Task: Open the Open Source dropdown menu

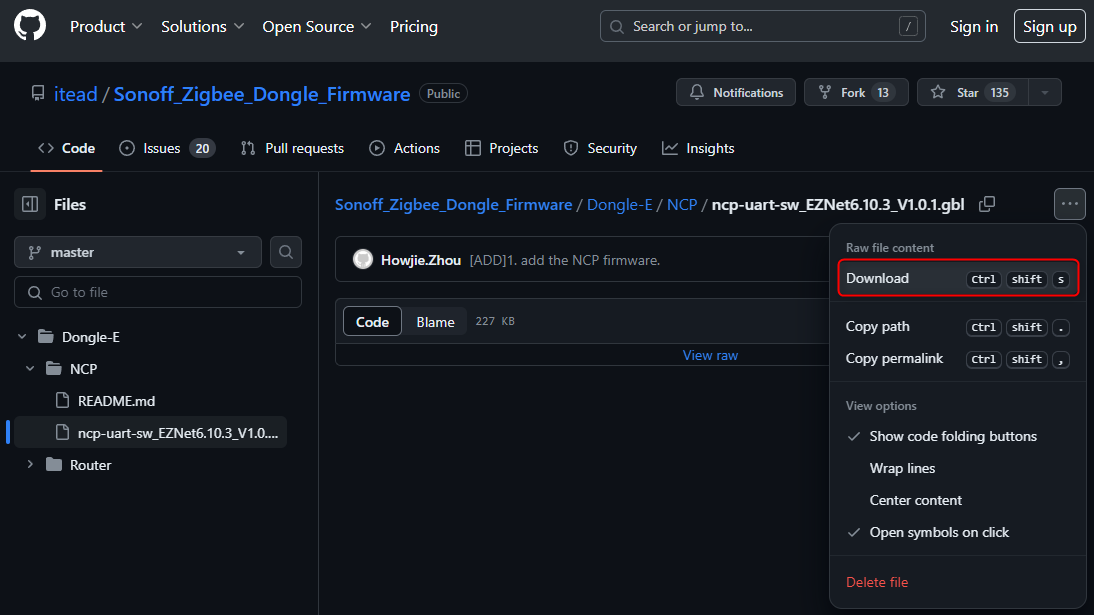Action: (x=317, y=27)
